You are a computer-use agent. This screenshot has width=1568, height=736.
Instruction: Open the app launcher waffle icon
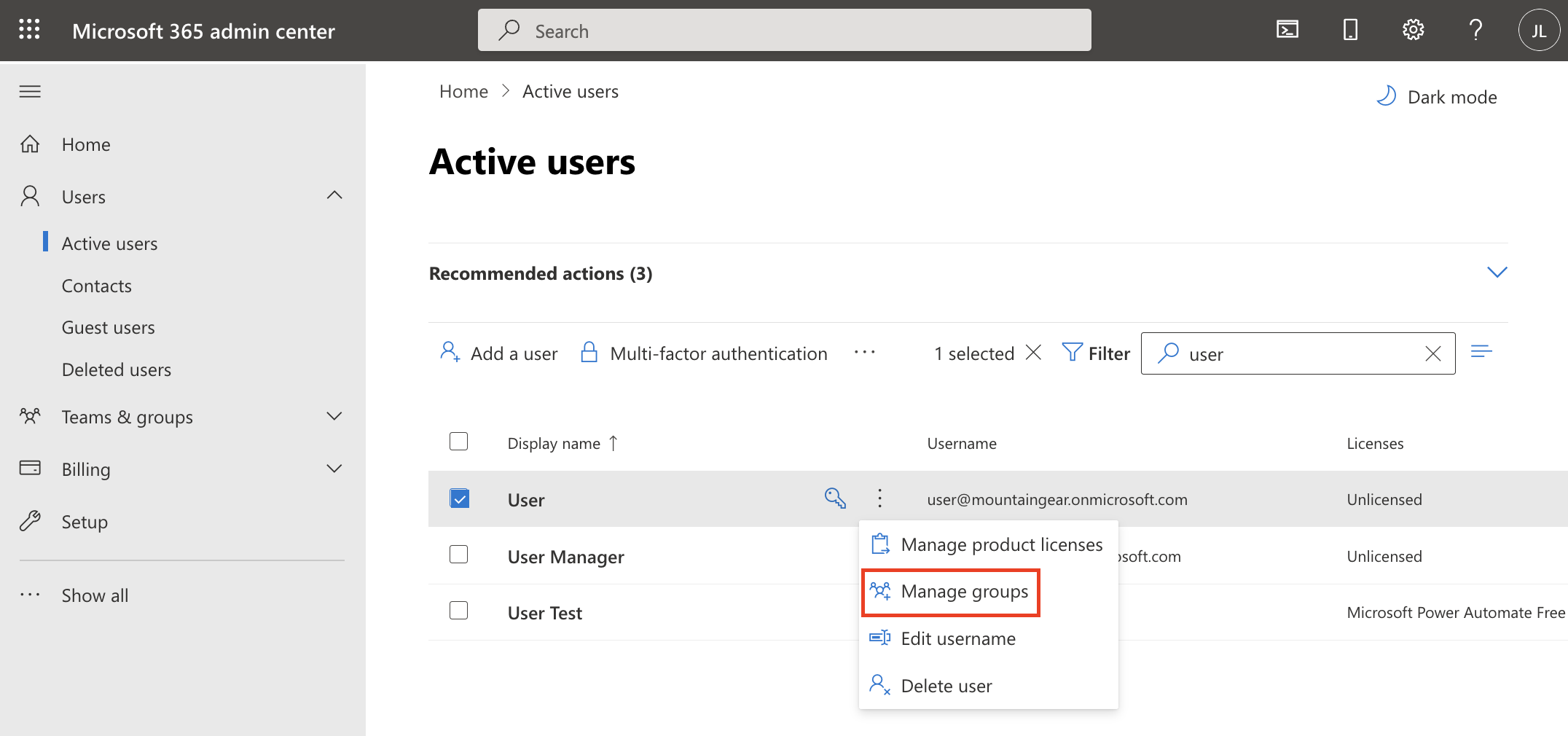(x=29, y=30)
